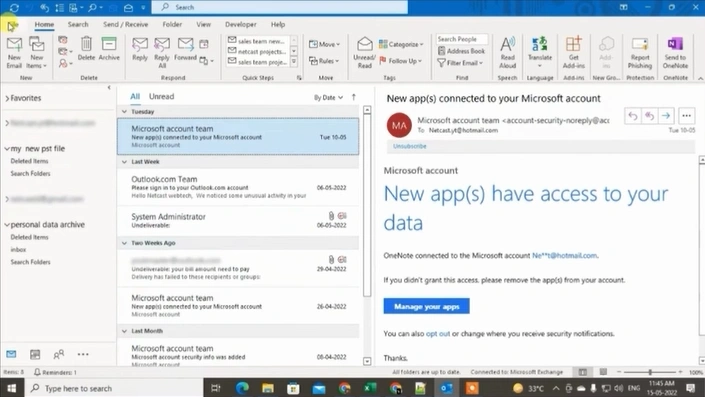This screenshot has height=397, width=705.
Task: Click the Reply icon in ribbon
Action: [140, 49]
